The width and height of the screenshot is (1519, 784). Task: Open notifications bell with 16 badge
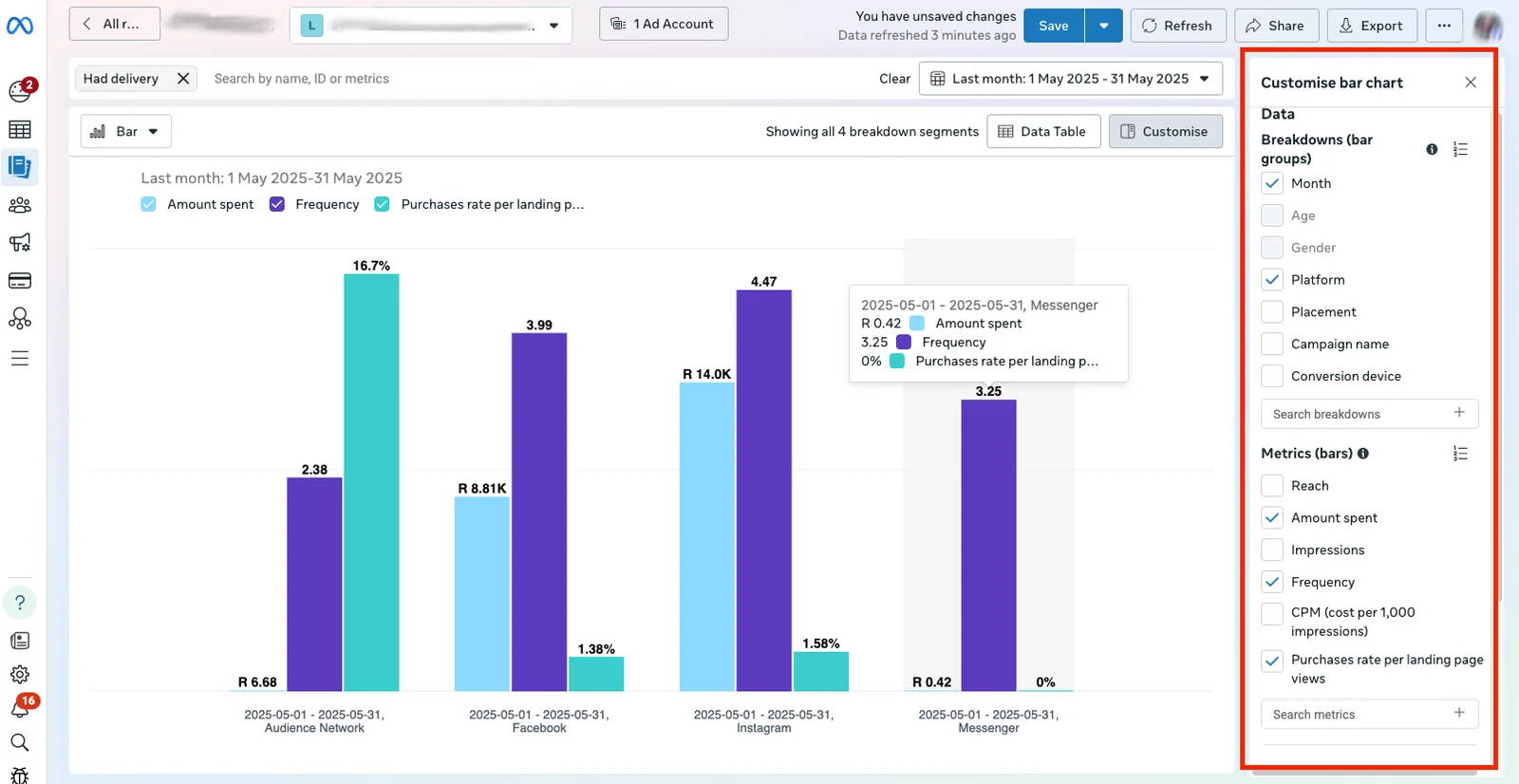pos(20,708)
